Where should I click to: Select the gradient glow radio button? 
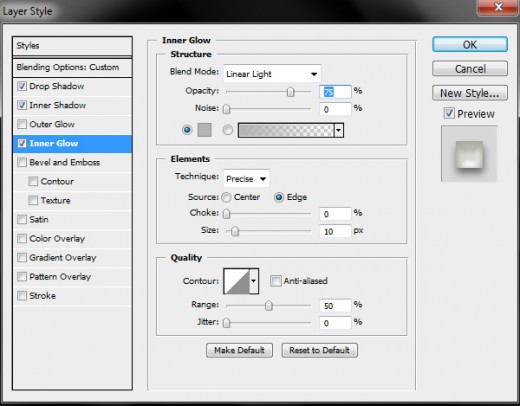228,130
